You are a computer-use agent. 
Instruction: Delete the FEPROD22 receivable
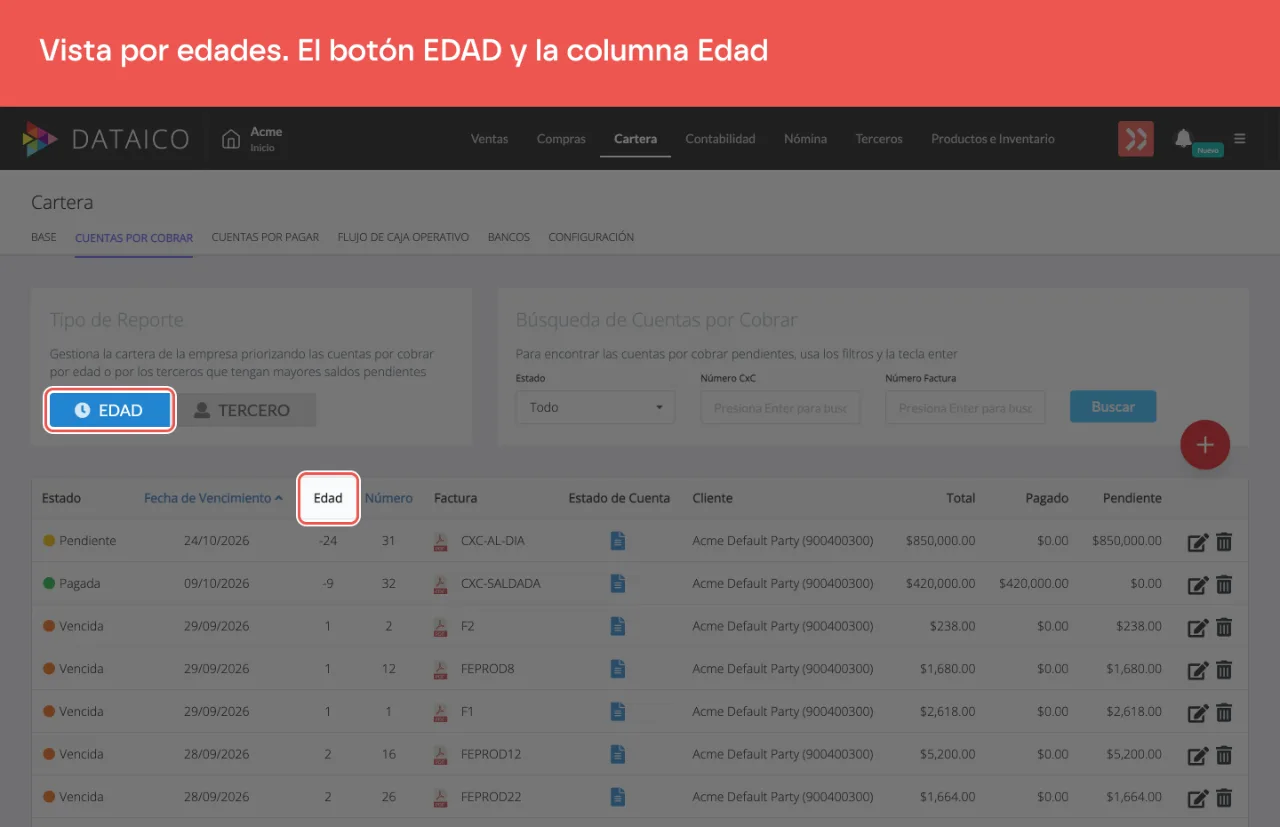(x=1224, y=798)
